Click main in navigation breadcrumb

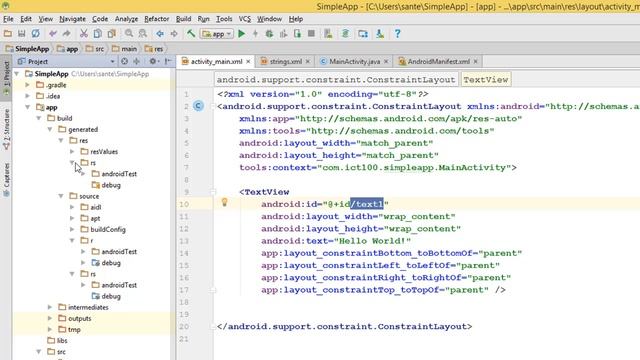(x=124, y=49)
